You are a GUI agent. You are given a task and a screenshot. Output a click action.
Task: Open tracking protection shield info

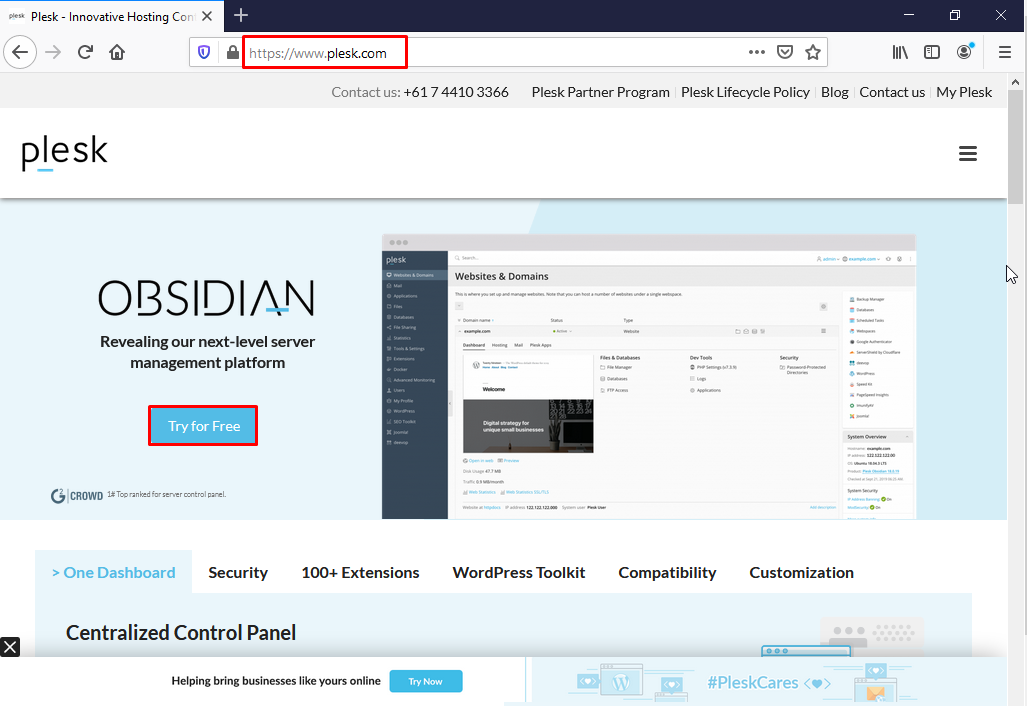[204, 52]
